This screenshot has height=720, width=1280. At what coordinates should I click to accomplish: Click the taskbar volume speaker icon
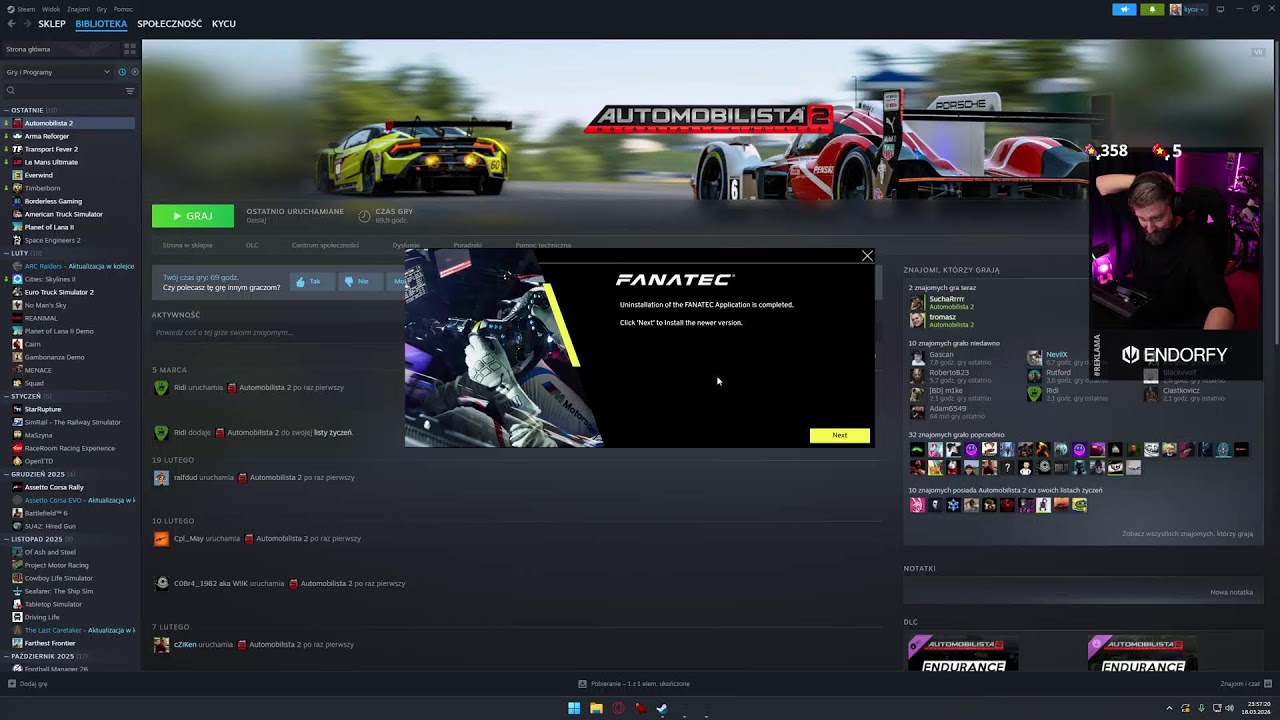pyautogui.click(x=1229, y=708)
